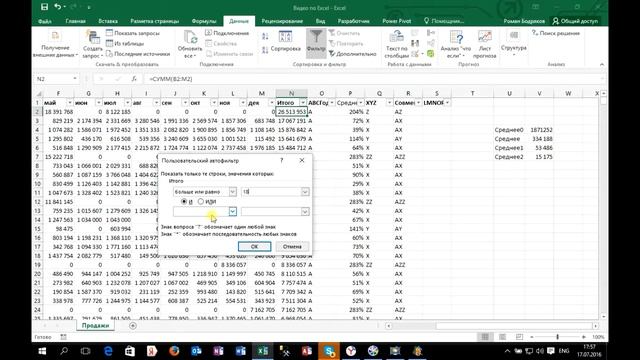640x360 pixels.
Task: Switch to Normal view in status bar
Action: [485, 337]
